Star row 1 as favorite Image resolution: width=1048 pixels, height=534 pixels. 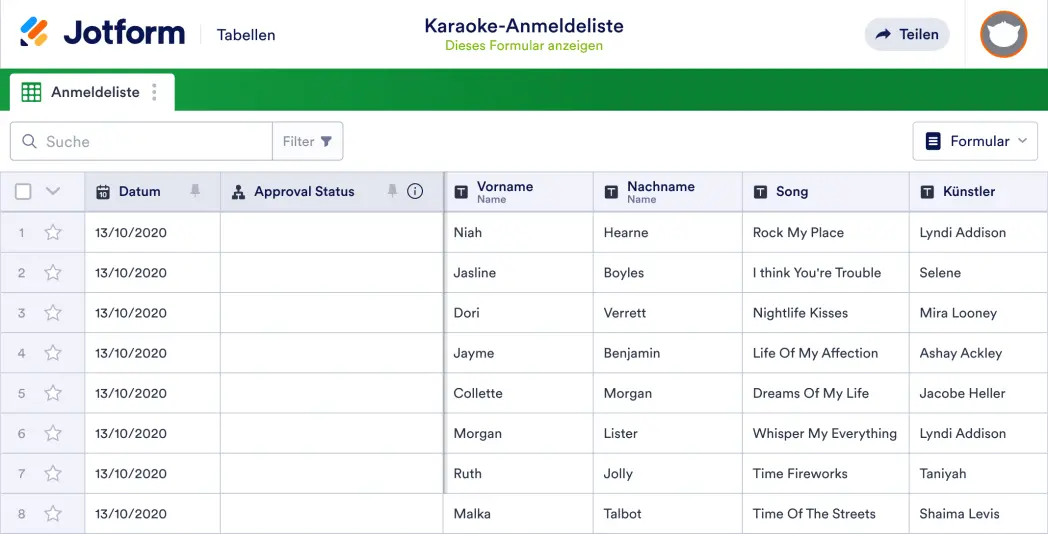pos(53,233)
